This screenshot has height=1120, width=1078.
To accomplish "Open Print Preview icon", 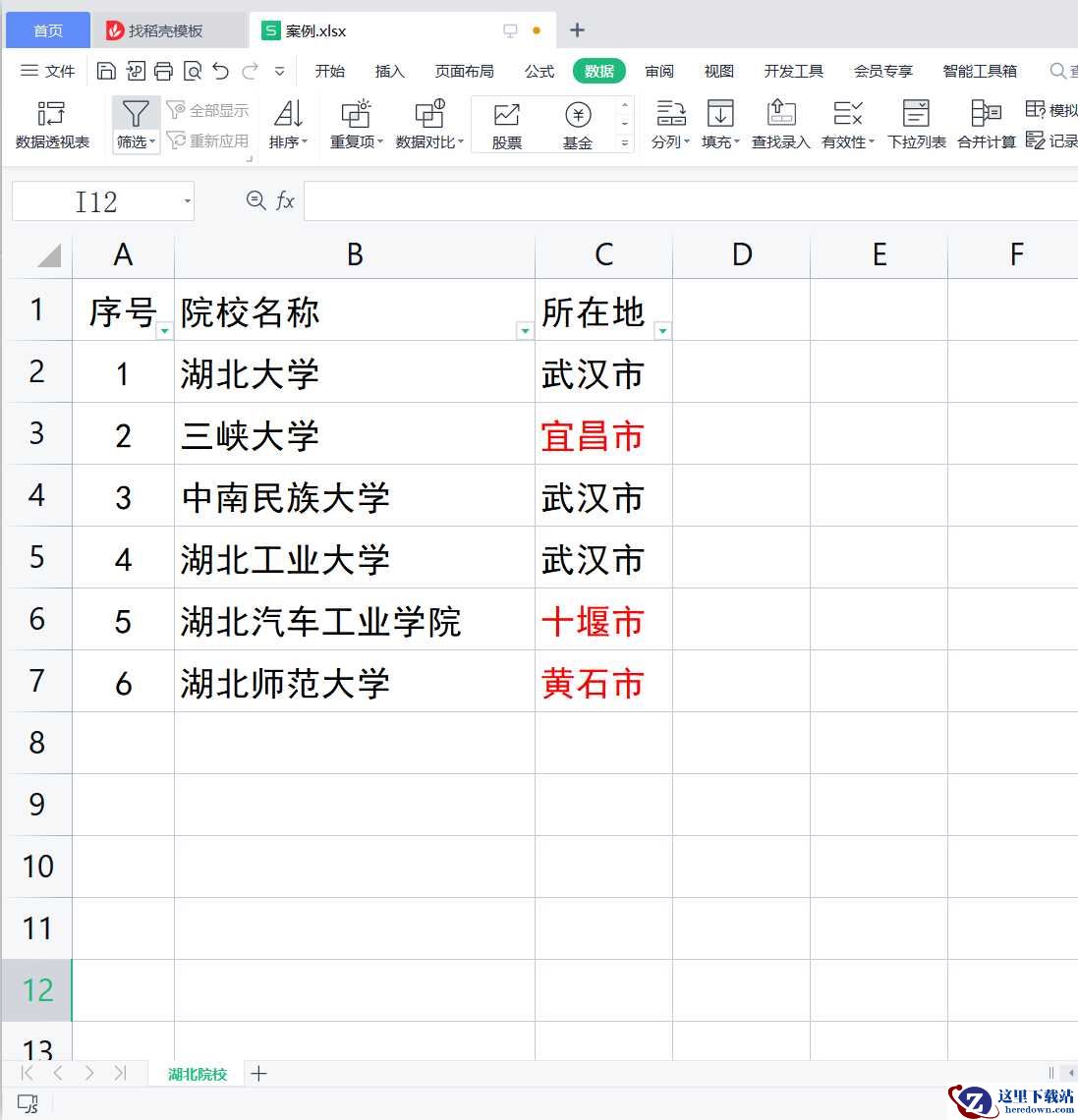I will 193,71.
